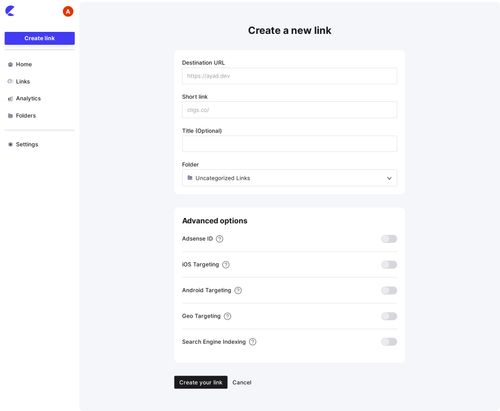Click the iOS Targeting help icon
500x411 pixels.
click(x=226, y=265)
